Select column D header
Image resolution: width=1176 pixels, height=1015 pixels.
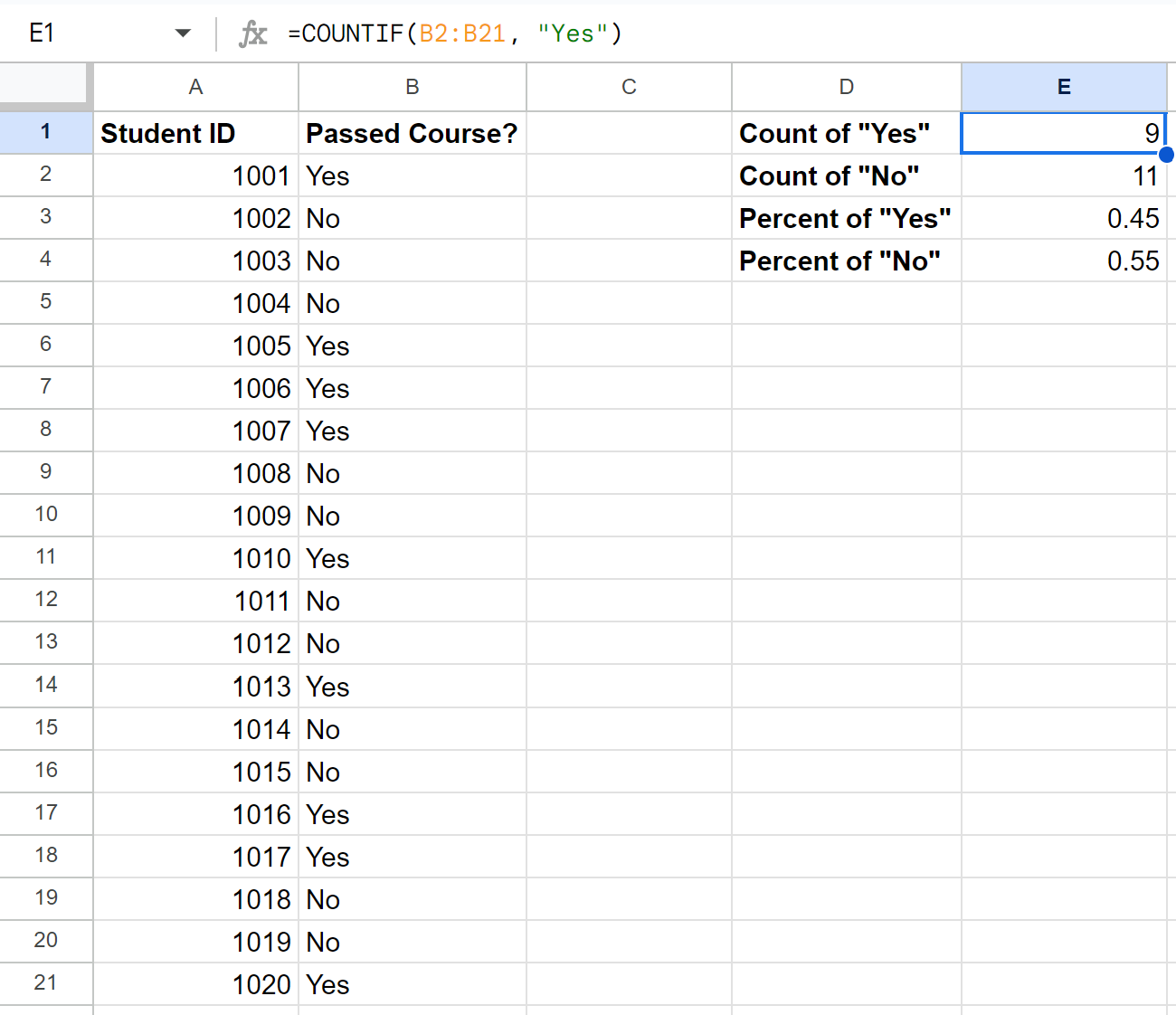point(847,87)
